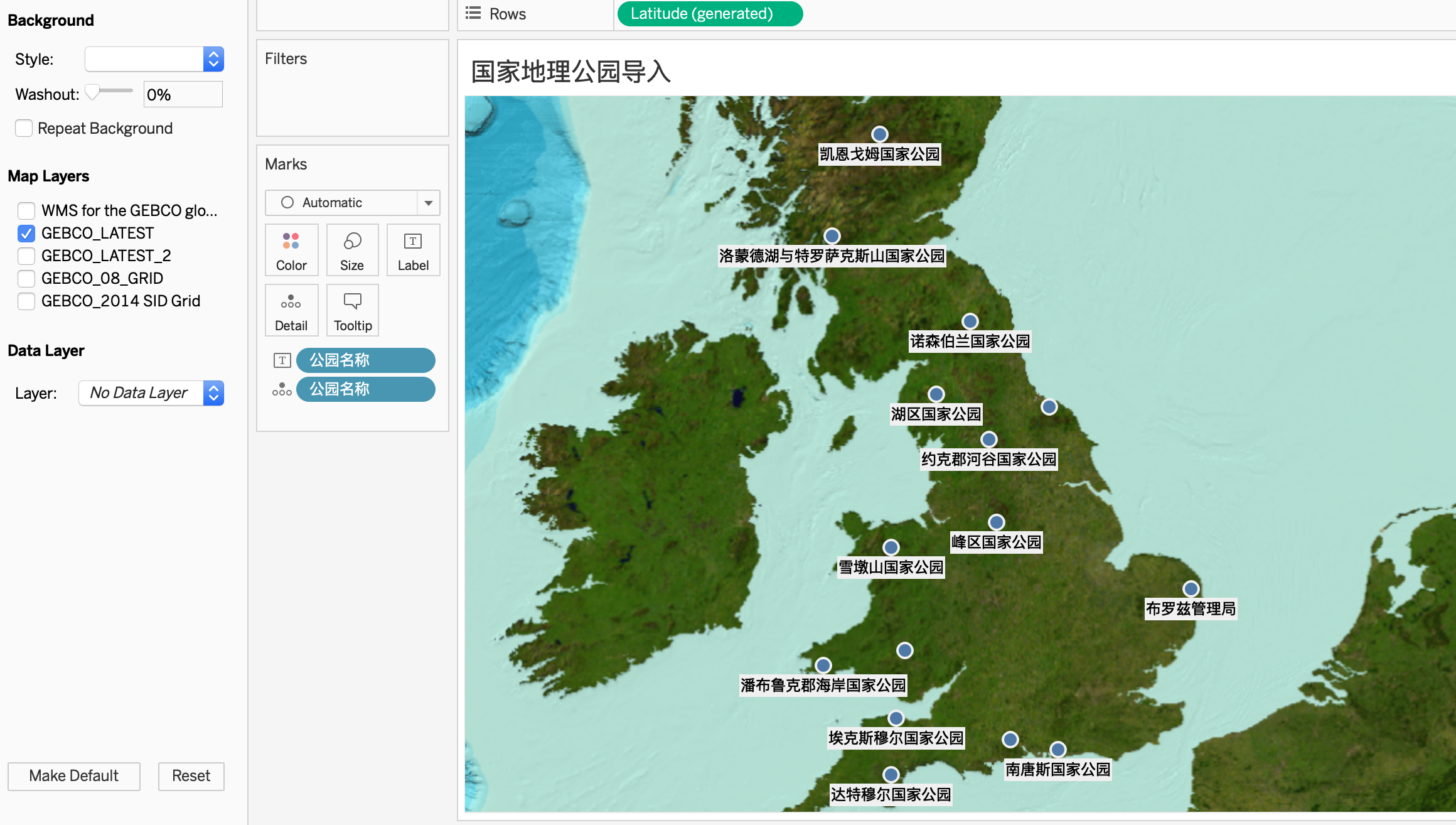
Task: Click the Rows shelf icon
Action: [x=473, y=13]
